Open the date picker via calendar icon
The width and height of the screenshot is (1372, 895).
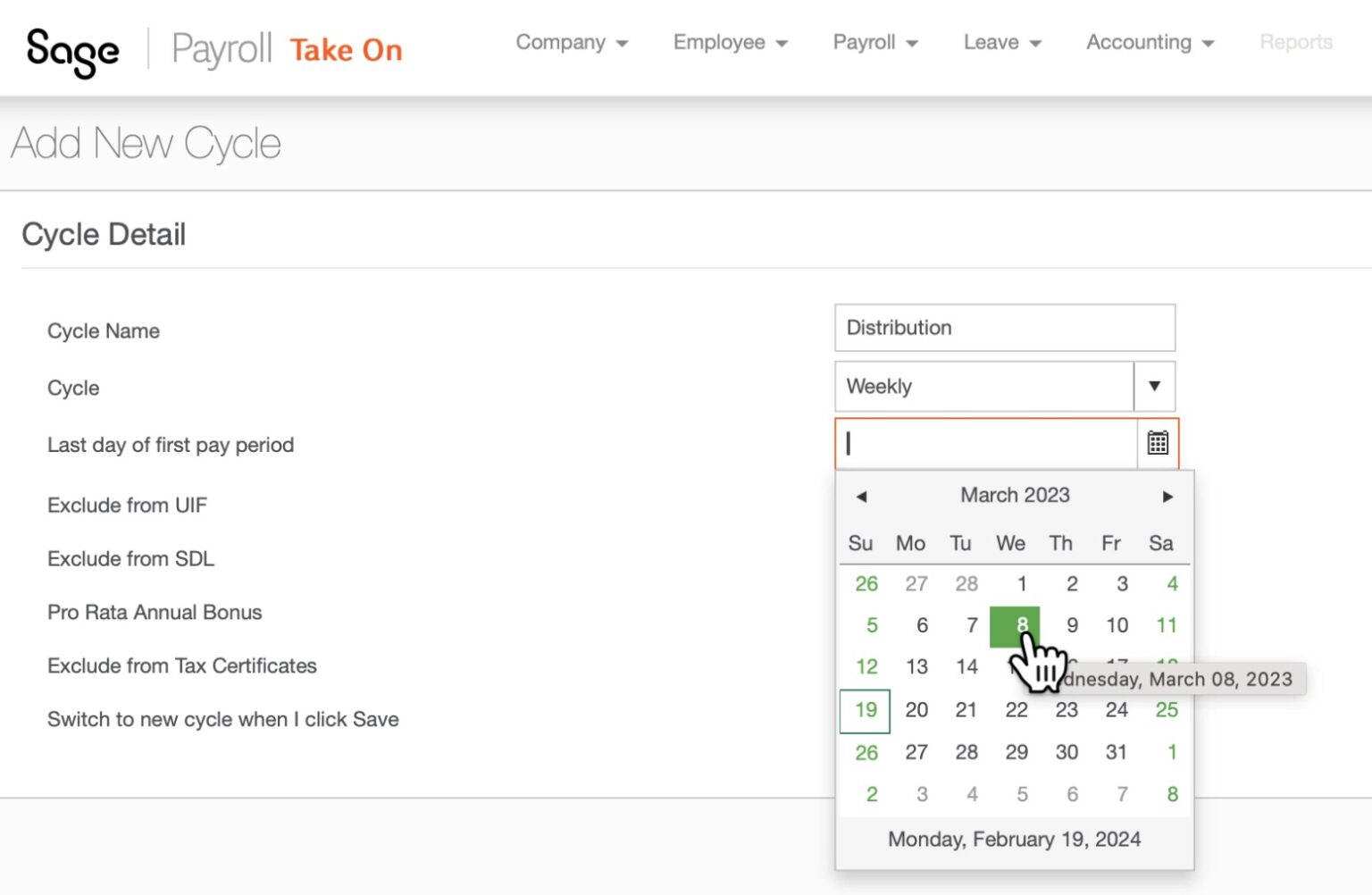(1158, 442)
